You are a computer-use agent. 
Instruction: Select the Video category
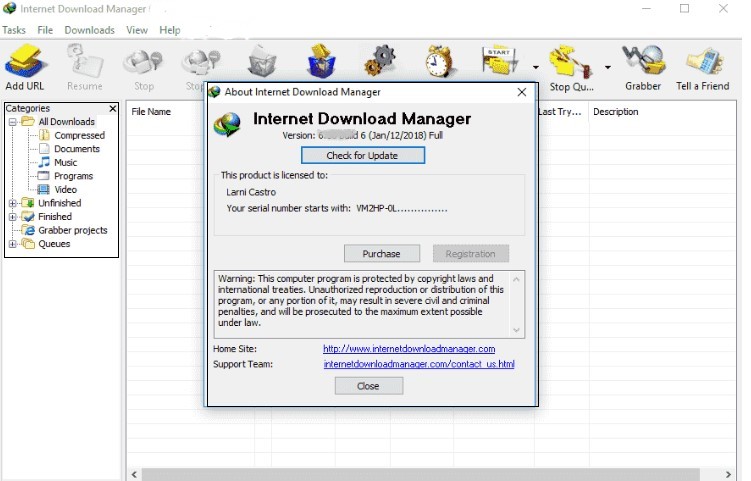pos(66,189)
